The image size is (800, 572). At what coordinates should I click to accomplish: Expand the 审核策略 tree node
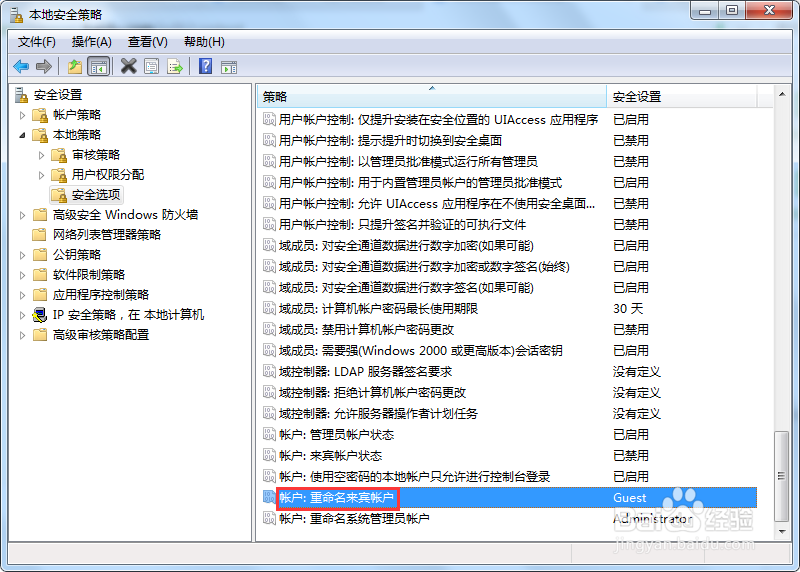tap(41, 155)
